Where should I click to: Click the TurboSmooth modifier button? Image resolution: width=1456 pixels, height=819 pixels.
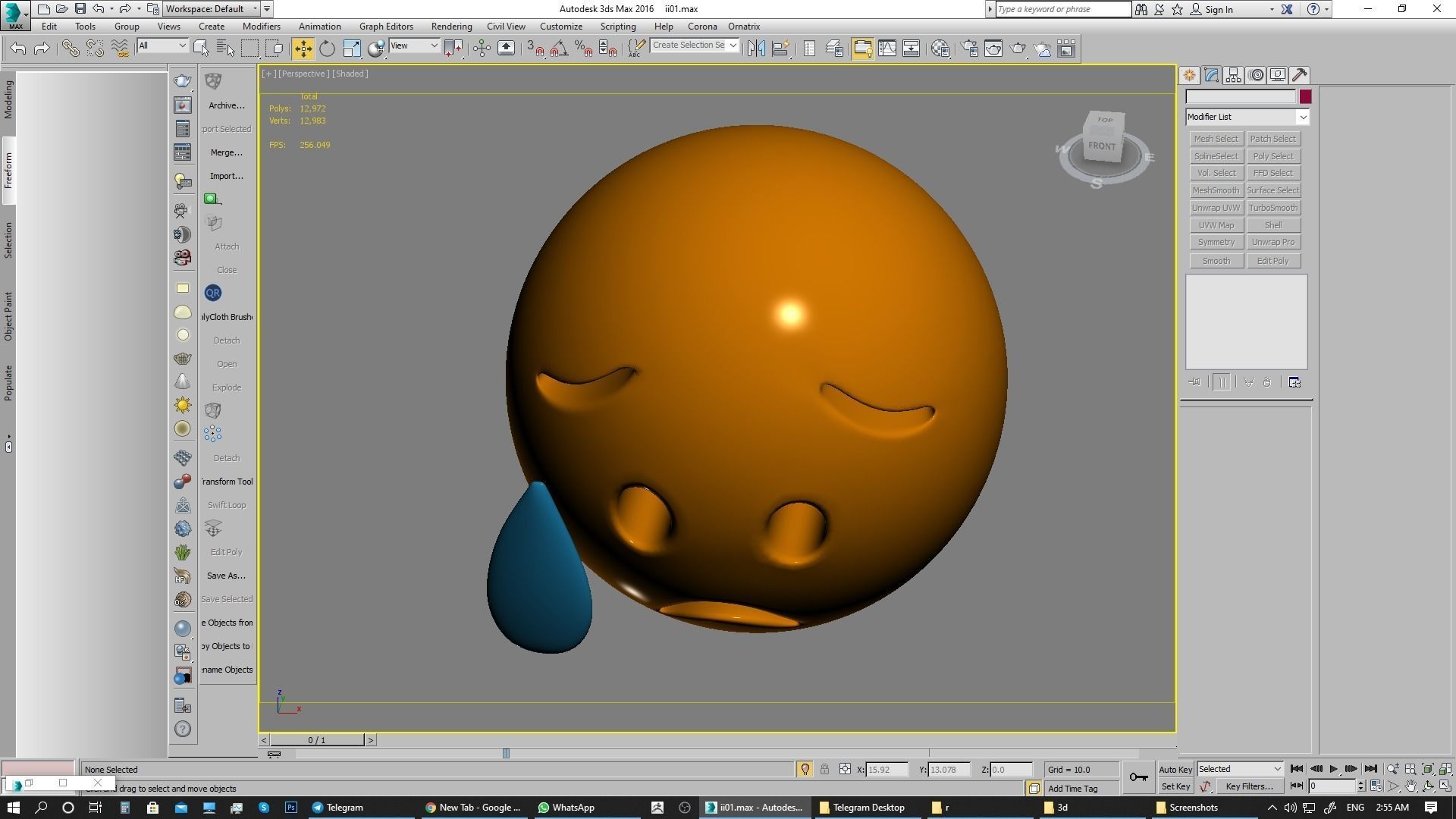[1272, 208]
